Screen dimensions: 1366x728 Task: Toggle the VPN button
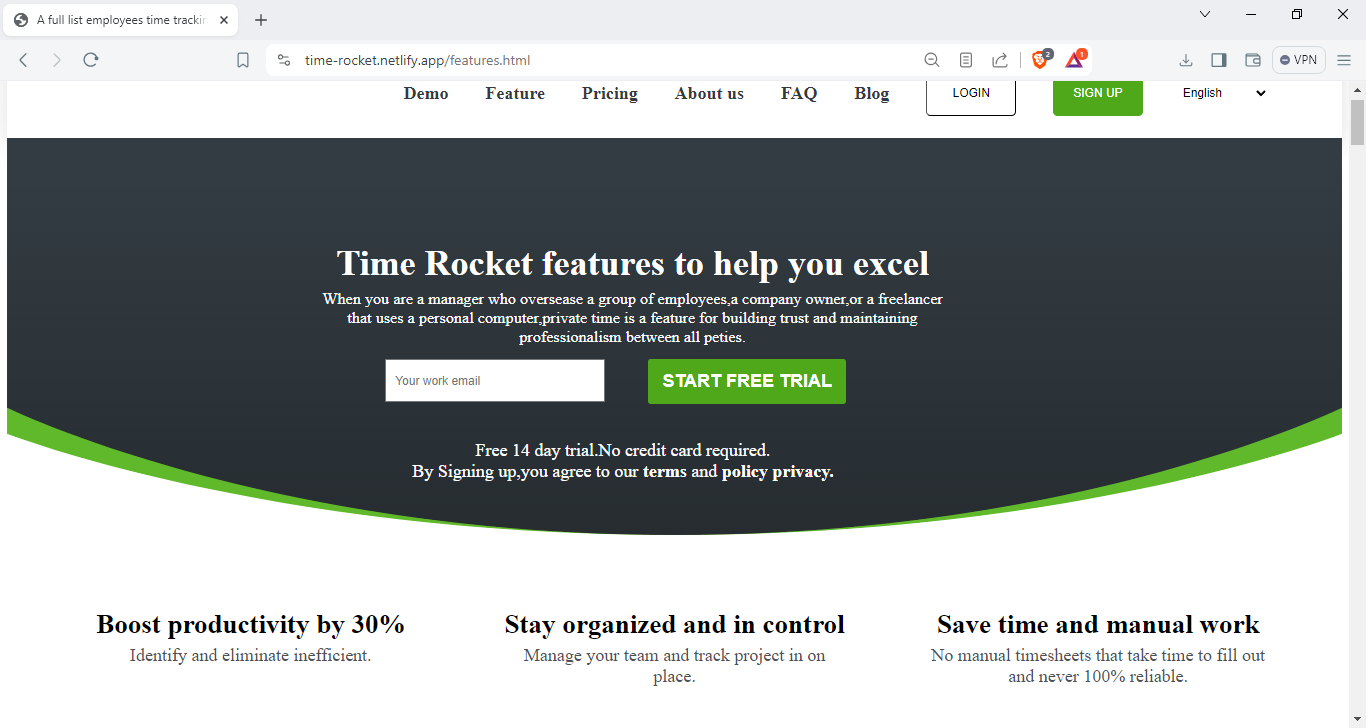(x=1298, y=60)
